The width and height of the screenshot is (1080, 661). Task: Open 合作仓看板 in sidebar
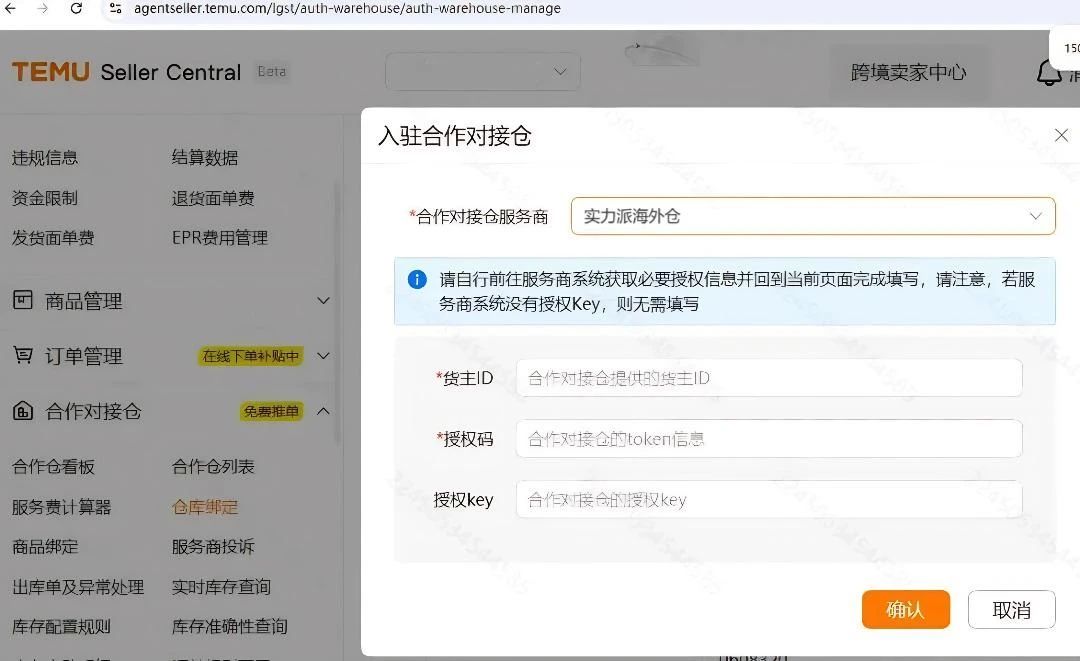(53, 467)
